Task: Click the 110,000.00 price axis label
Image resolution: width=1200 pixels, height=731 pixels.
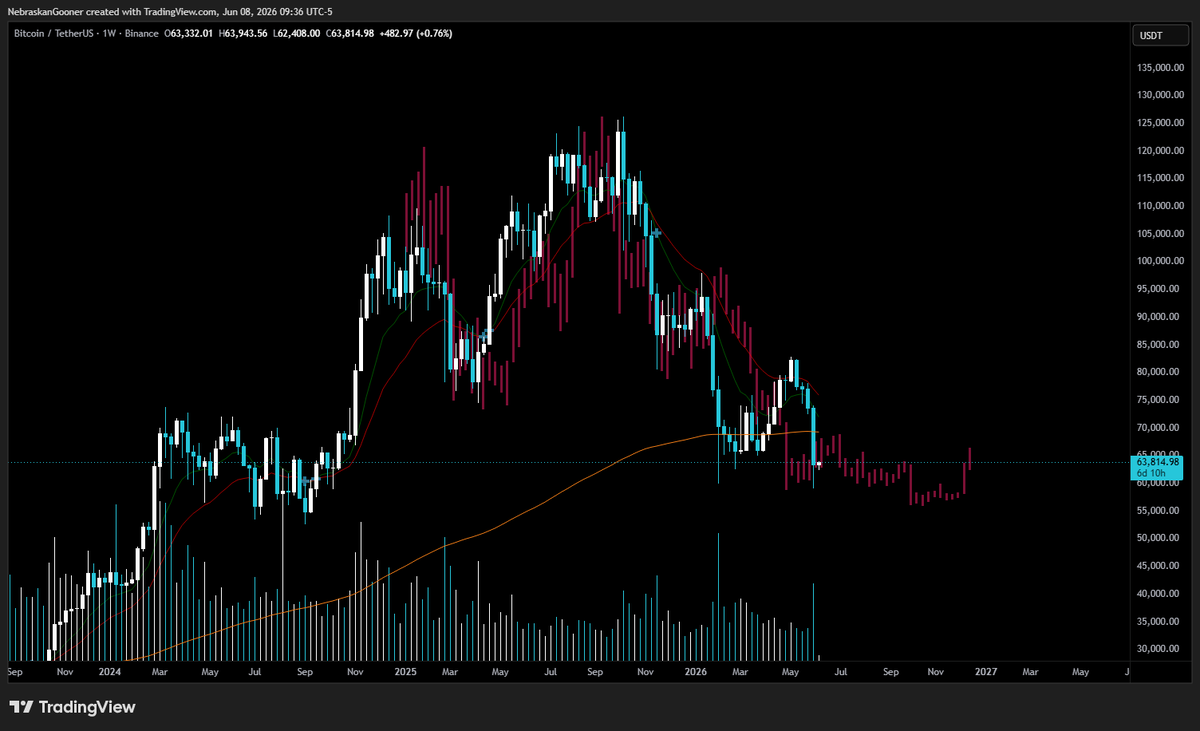Action: click(1160, 206)
